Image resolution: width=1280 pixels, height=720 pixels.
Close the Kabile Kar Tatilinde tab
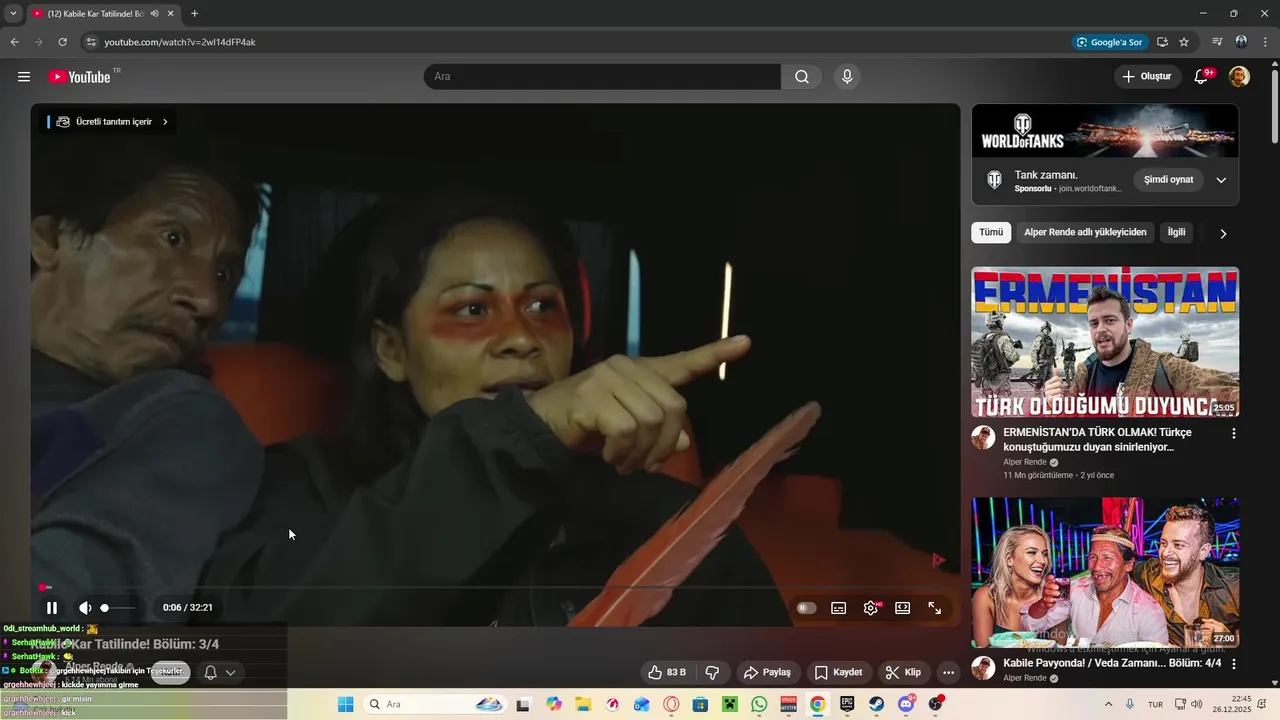pyautogui.click(x=171, y=14)
